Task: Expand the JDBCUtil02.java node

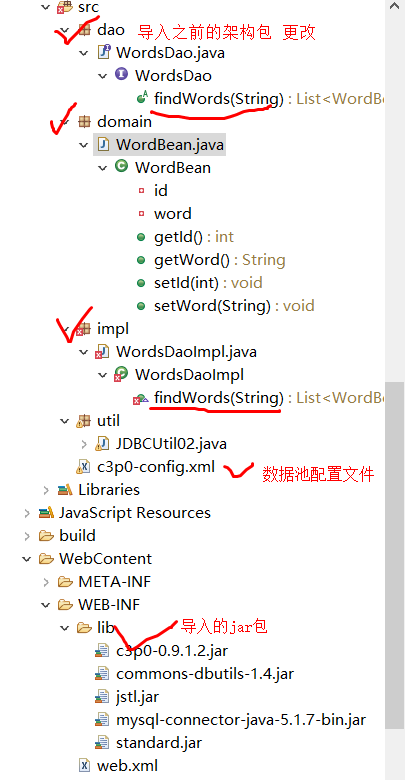Action: (x=84, y=443)
